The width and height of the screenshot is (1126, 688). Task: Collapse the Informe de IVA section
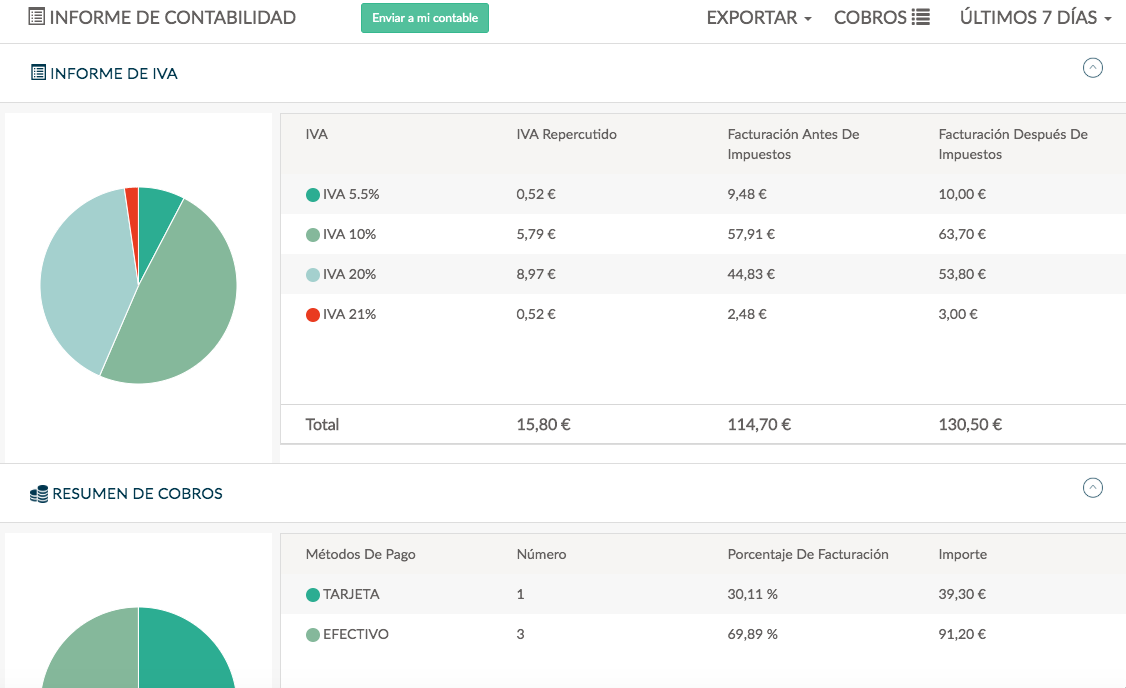(x=1093, y=68)
